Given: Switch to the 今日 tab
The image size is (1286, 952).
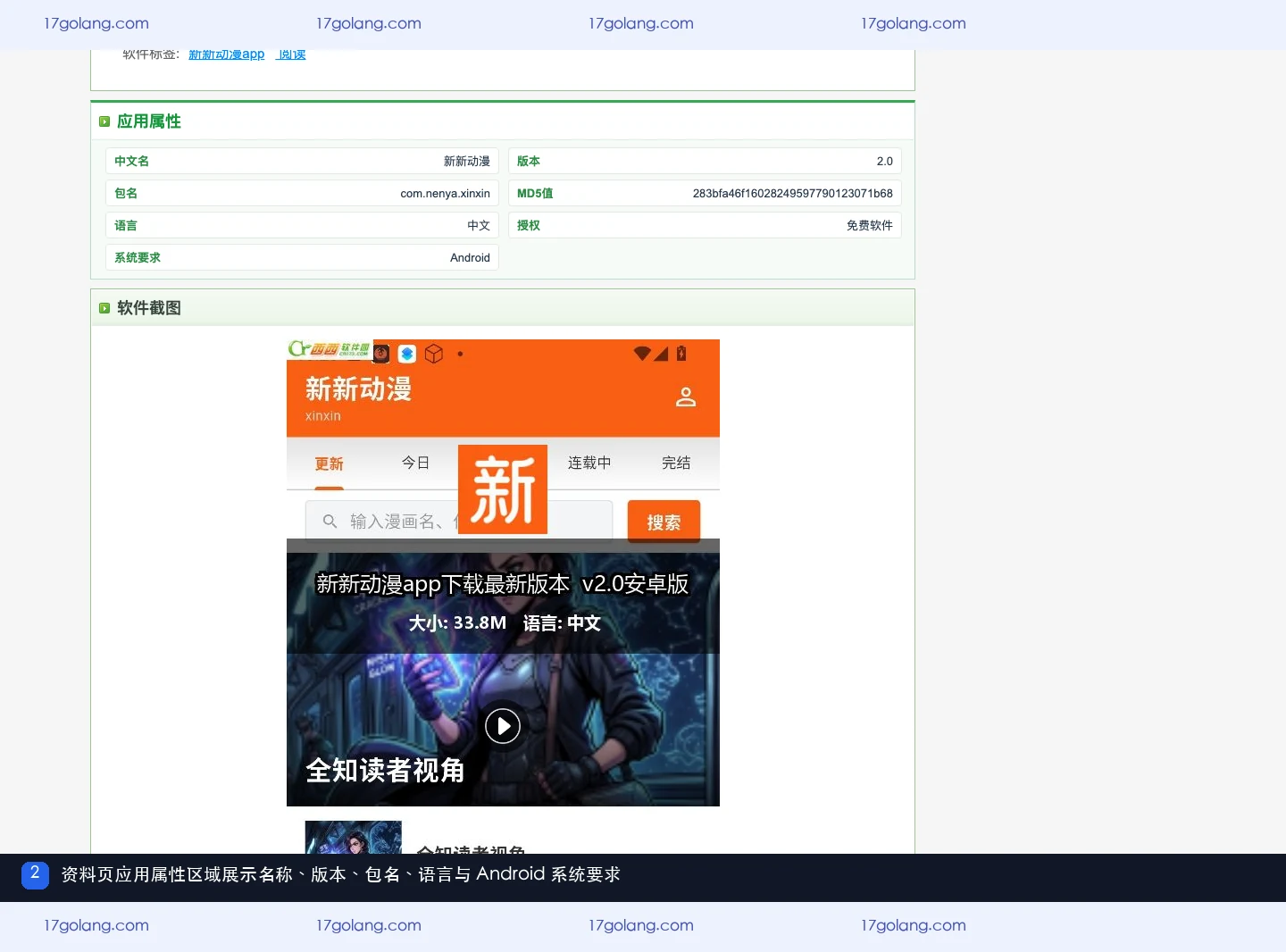Looking at the screenshot, I should [x=415, y=463].
